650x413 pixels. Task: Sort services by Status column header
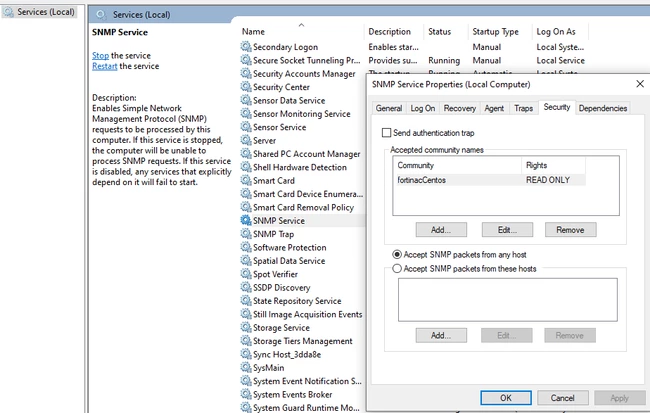pyautogui.click(x=446, y=32)
